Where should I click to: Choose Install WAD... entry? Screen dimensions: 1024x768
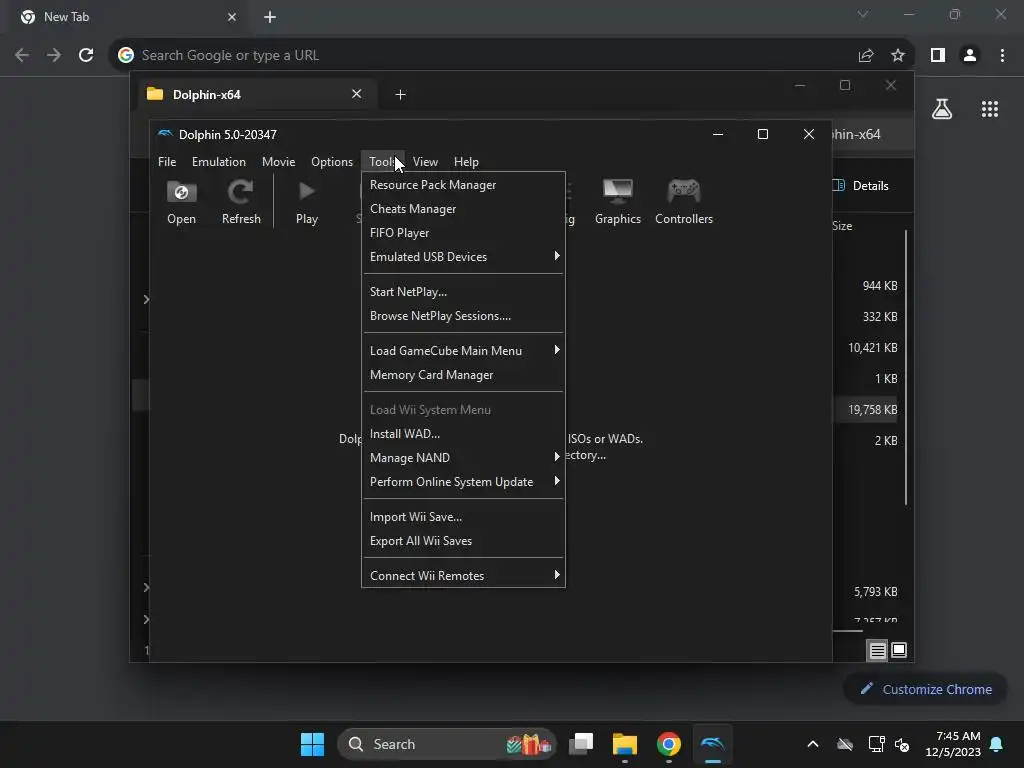coord(463,434)
